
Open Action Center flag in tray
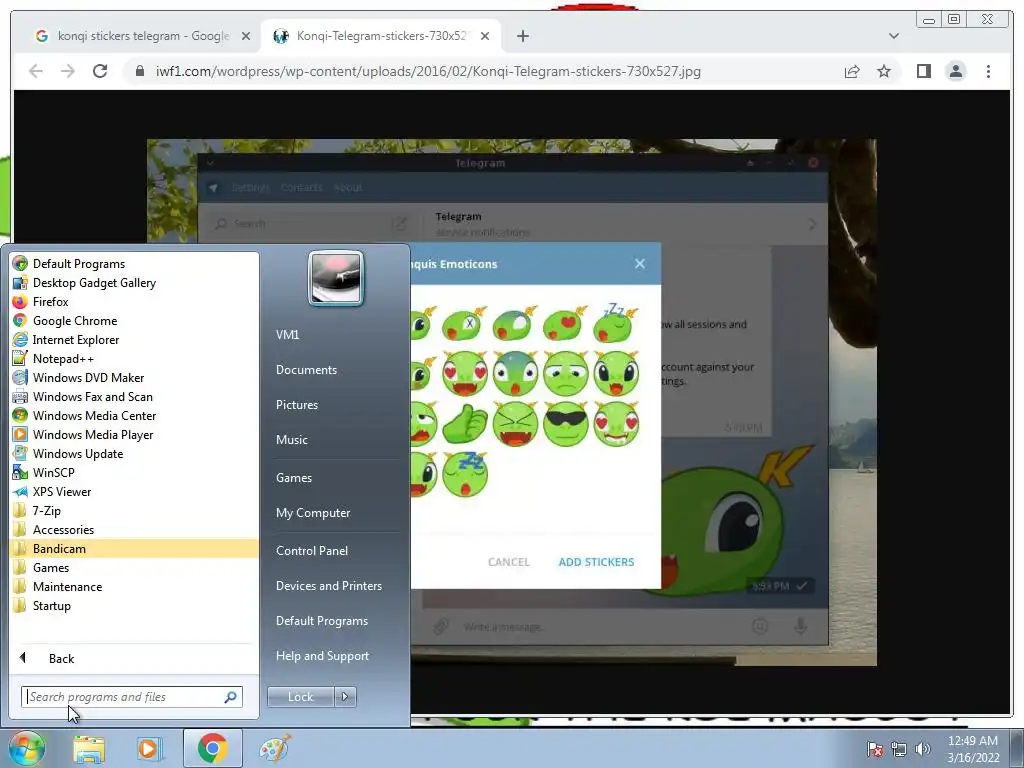(x=875, y=749)
